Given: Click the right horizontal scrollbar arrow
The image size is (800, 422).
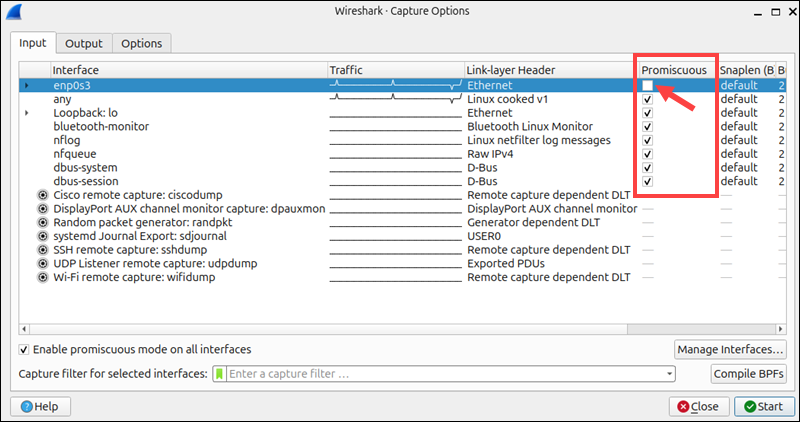Looking at the screenshot, I should (781, 329).
